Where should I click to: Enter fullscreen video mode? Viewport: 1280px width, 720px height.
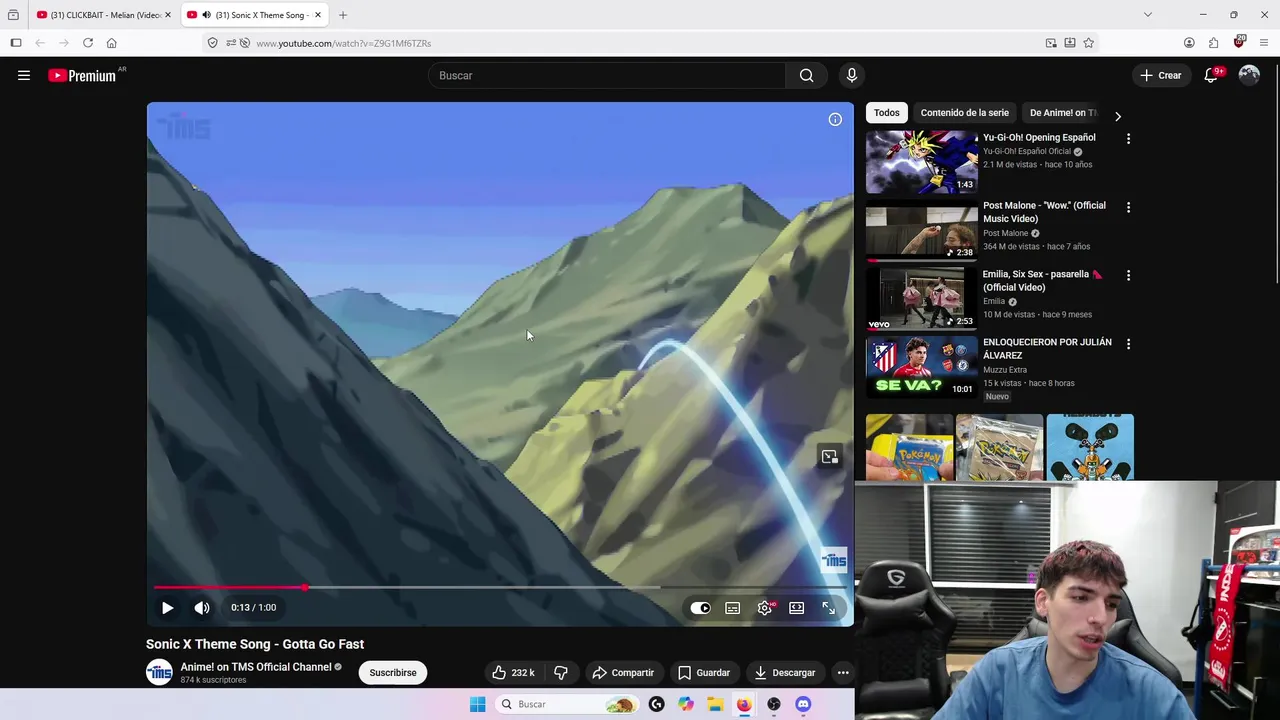pos(829,608)
